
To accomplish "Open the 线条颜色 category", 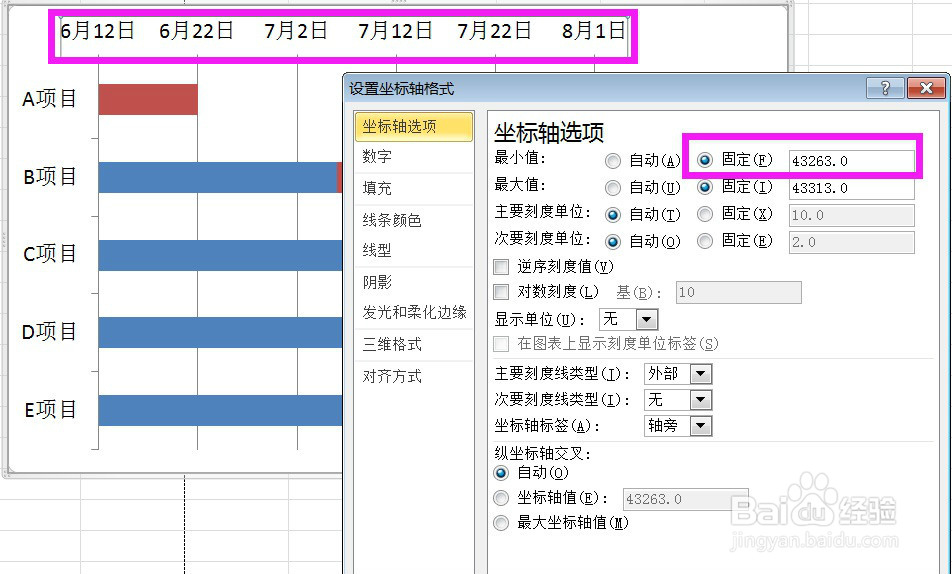I will click(413, 220).
